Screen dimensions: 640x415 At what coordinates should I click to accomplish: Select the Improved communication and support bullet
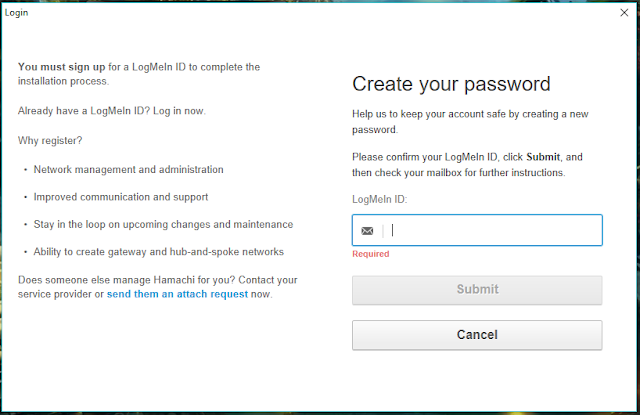pos(121,197)
